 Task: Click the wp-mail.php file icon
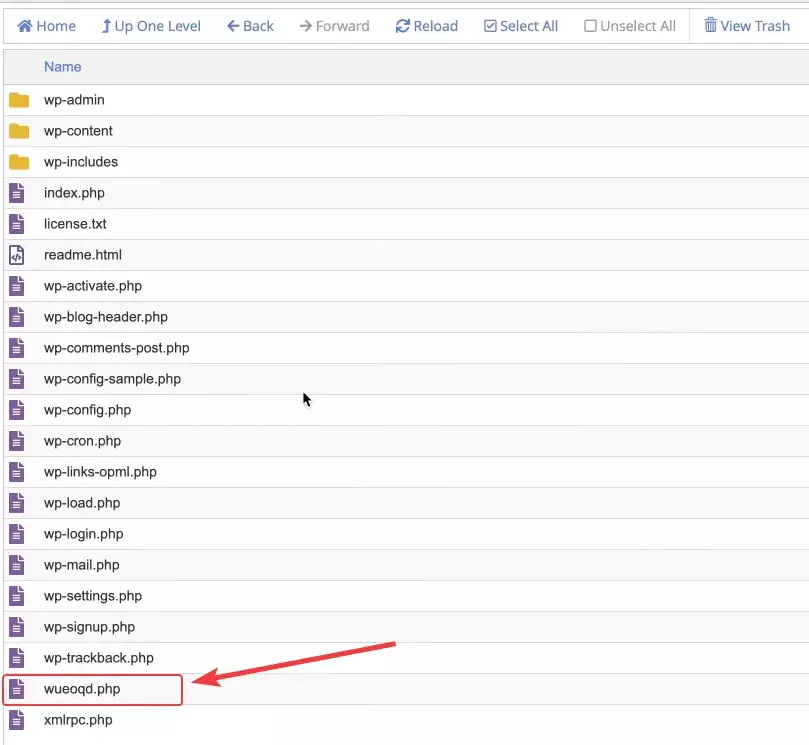point(17,565)
